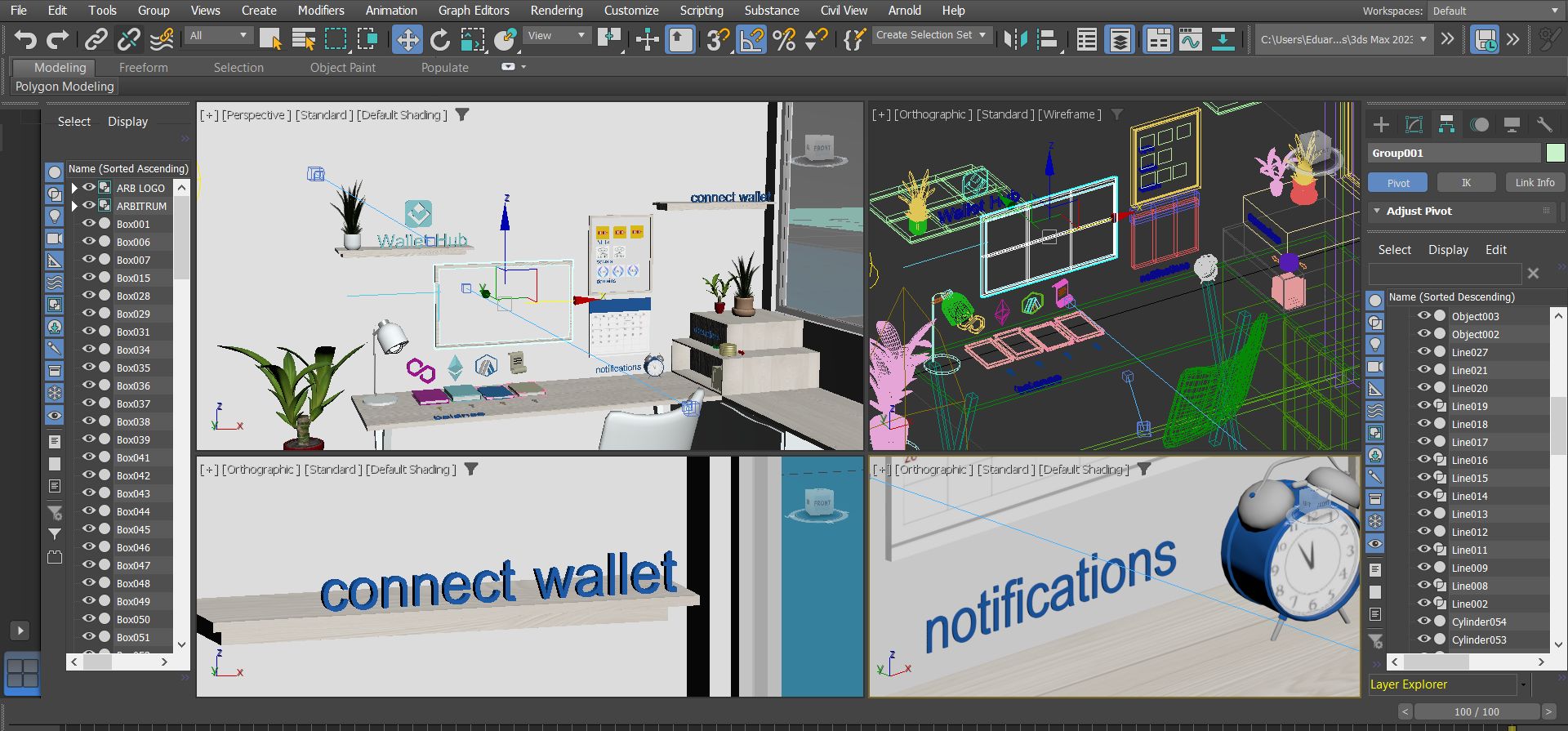Screen dimensions: 1568x731
Task: Open the Graph Editors menu
Action: click(474, 11)
